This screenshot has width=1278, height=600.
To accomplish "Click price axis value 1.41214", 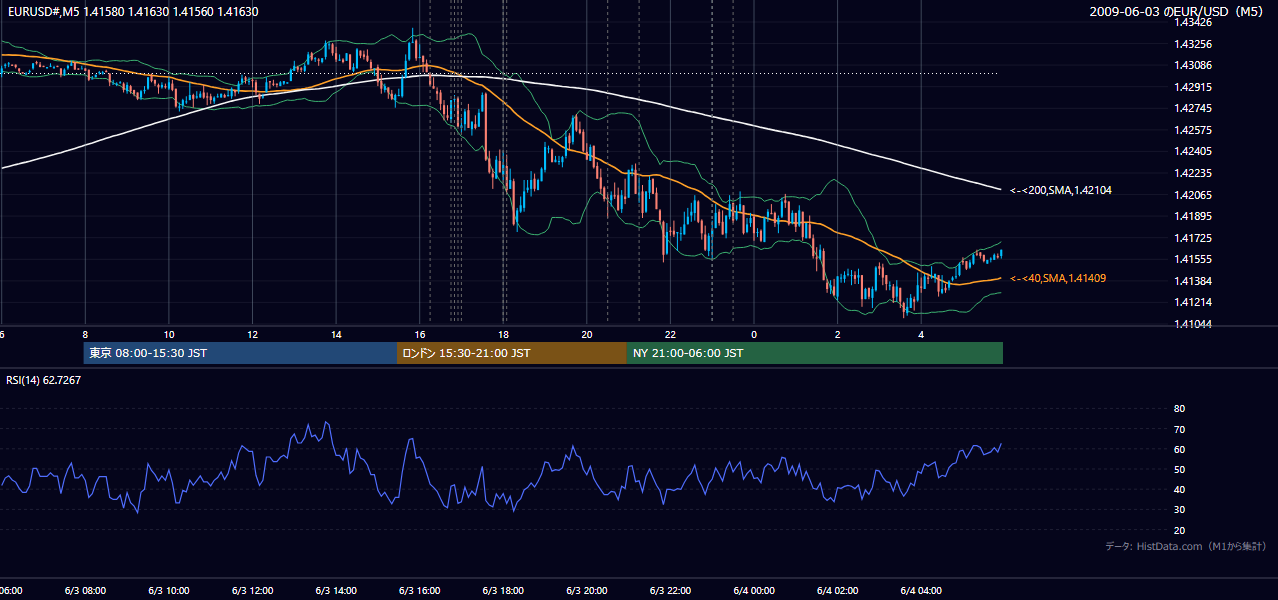I will pyautogui.click(x=1192, y=302).
